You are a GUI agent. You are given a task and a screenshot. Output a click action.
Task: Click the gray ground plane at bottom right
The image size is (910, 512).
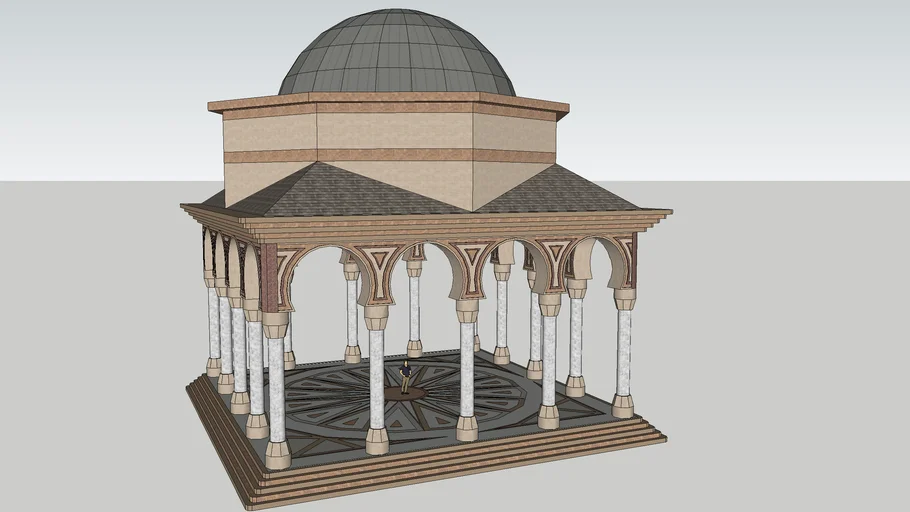[800, 450]
